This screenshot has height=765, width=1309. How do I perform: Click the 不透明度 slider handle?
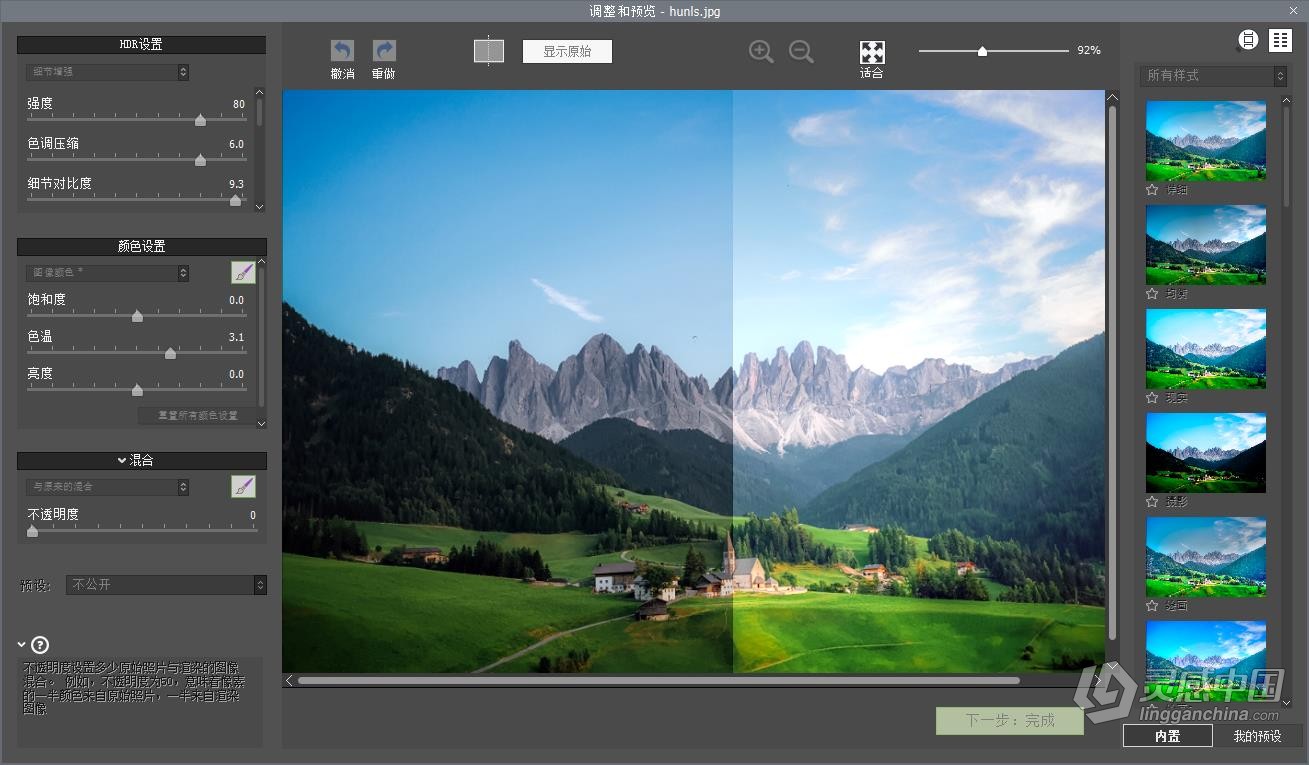tap(32, 532)
